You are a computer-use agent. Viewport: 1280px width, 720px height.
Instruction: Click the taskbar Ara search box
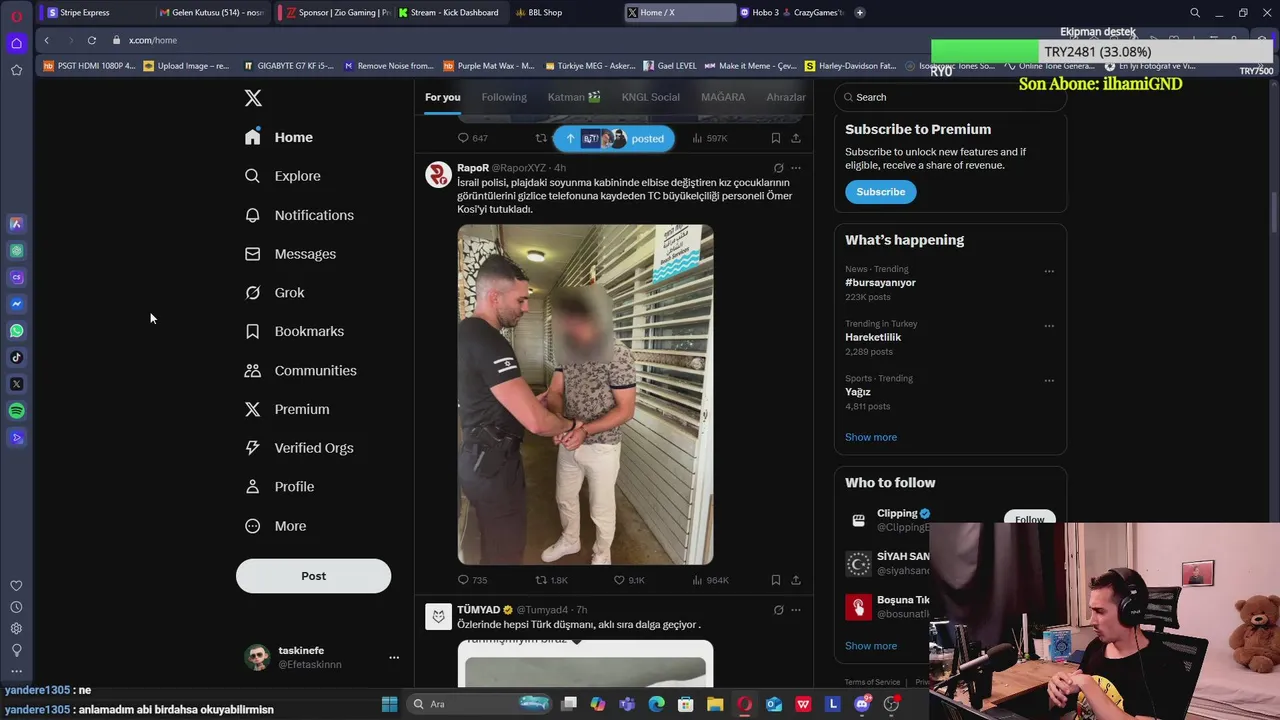coord(480,704)
